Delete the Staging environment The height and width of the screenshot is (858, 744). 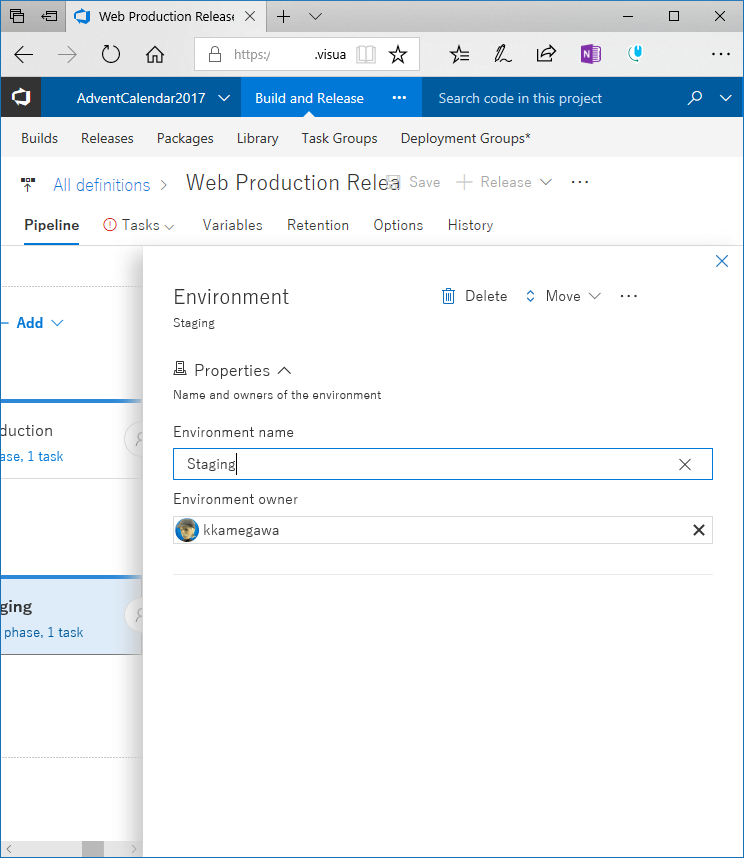[x=474, y=296]
